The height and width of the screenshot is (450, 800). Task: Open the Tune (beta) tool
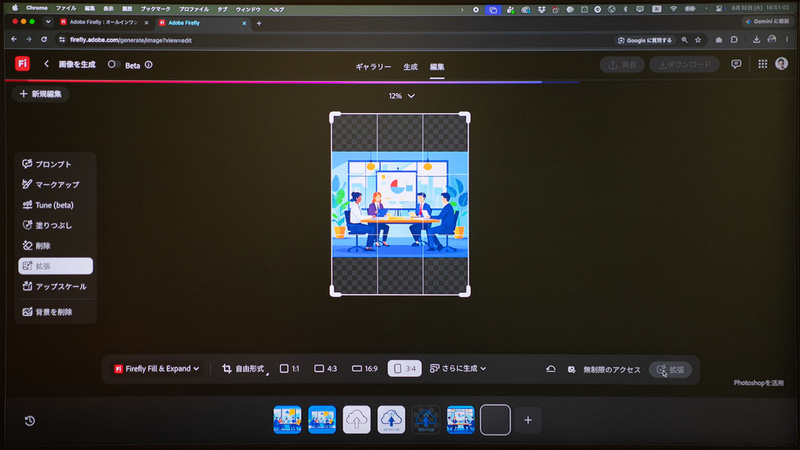pyautogui.click(x=55, y=205)
